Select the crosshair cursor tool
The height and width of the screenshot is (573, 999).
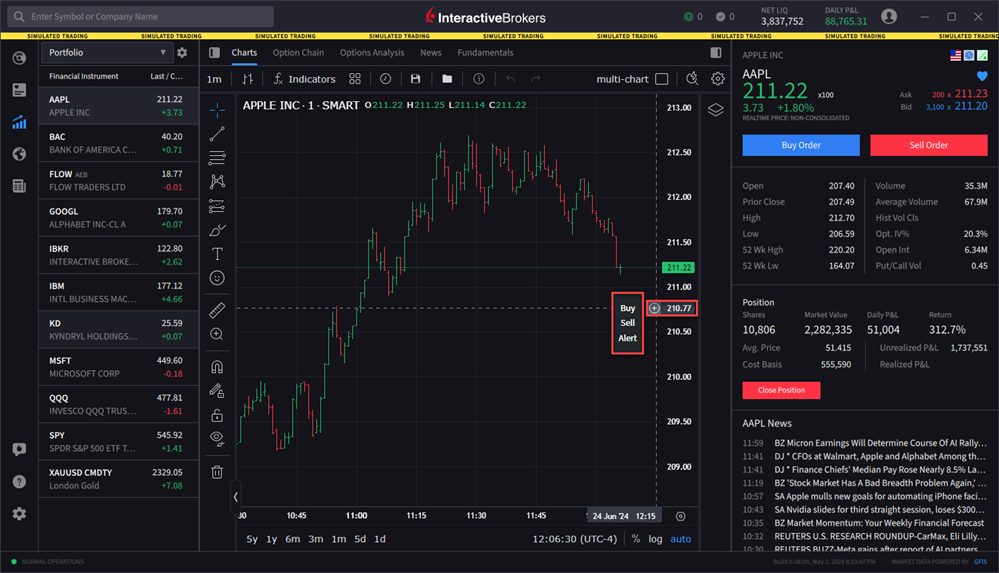[x=217, y=110]
